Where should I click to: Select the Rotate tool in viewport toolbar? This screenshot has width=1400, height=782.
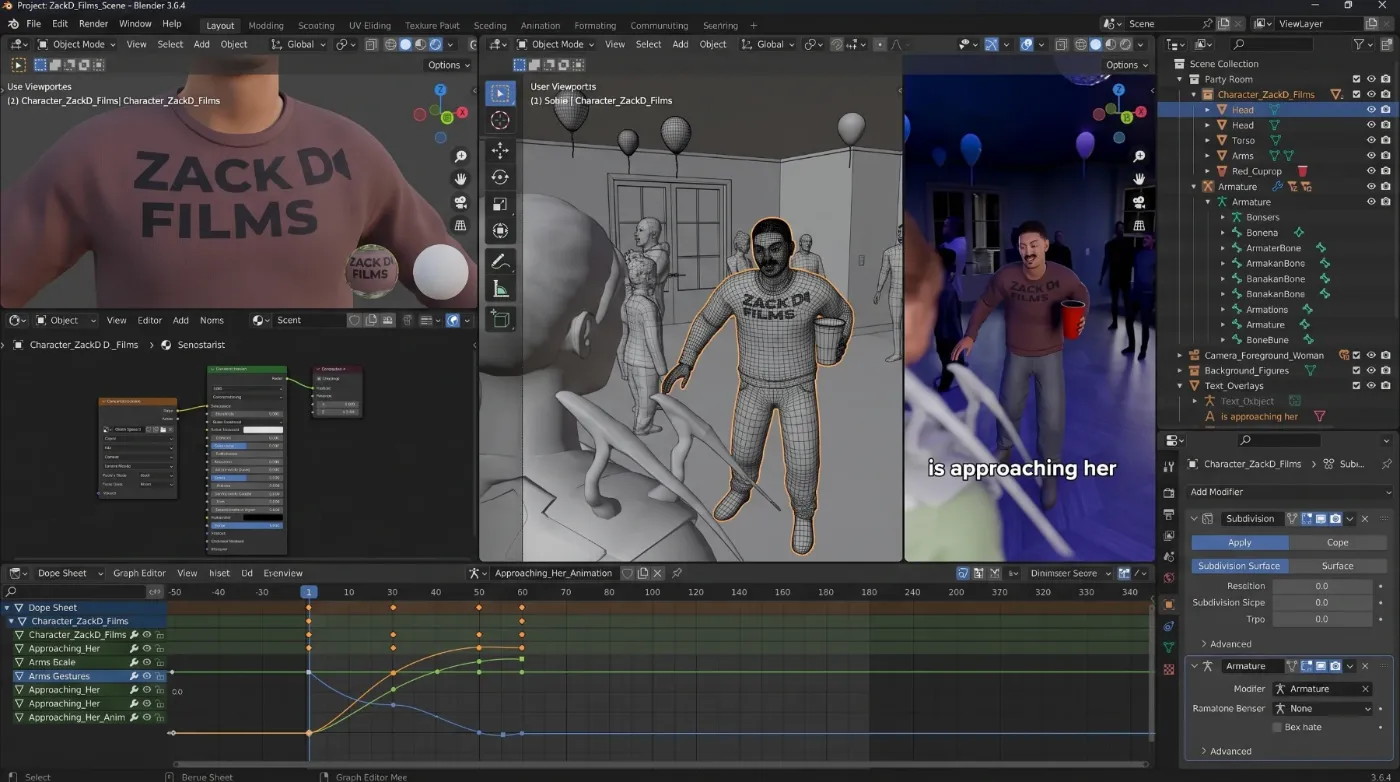coord(501,177)
